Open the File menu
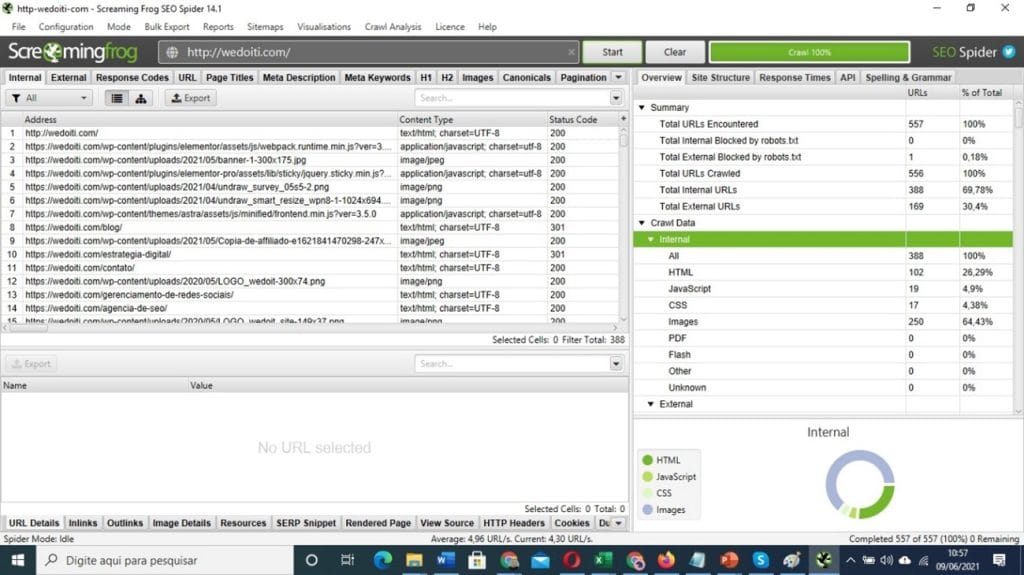The height and width of the screenshot is (575, 1024). 18,27
